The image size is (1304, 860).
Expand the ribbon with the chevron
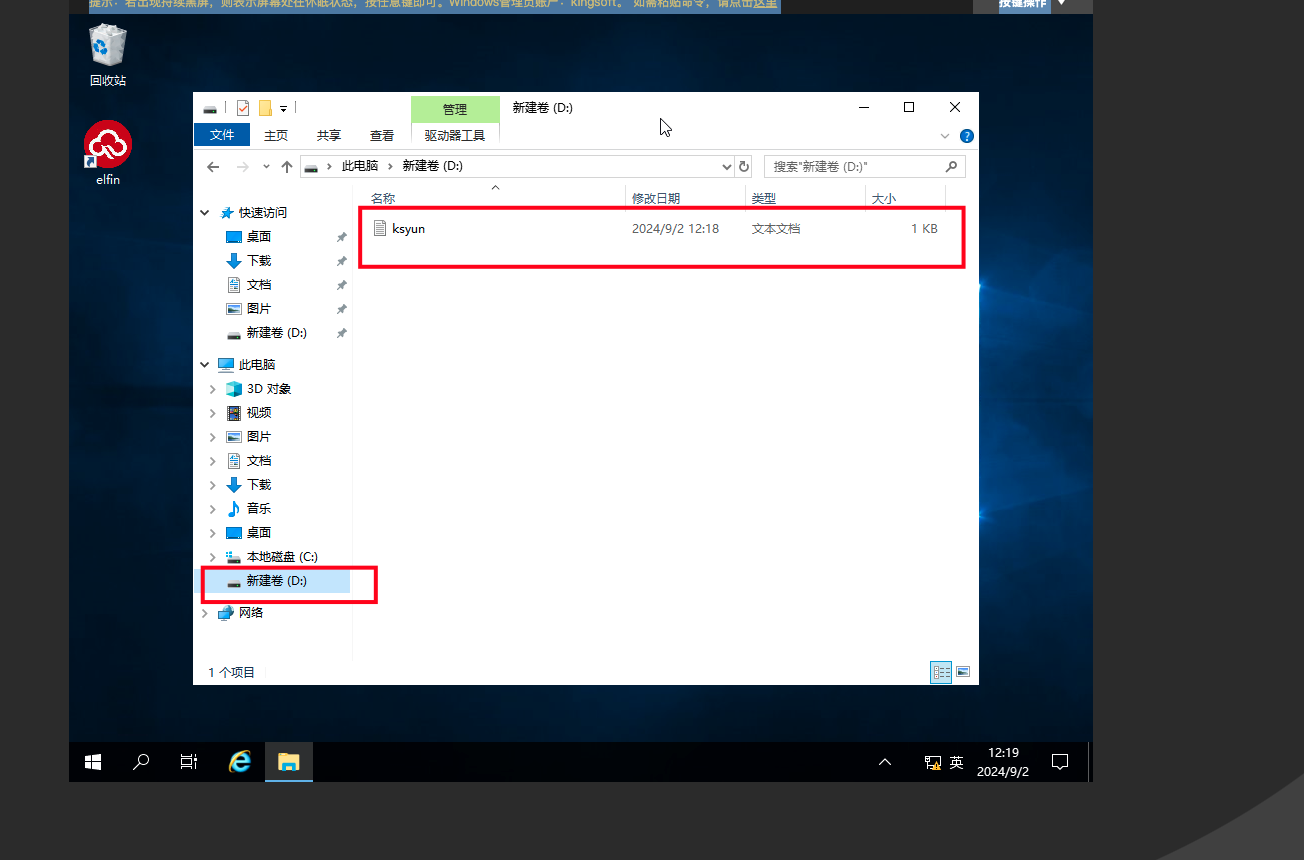tap(946, 136)
